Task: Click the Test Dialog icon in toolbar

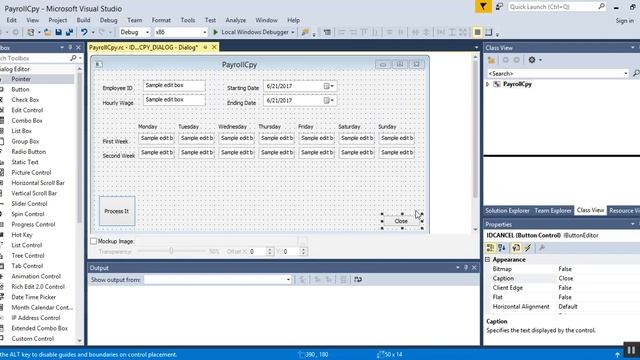Action: click(327, 32)
